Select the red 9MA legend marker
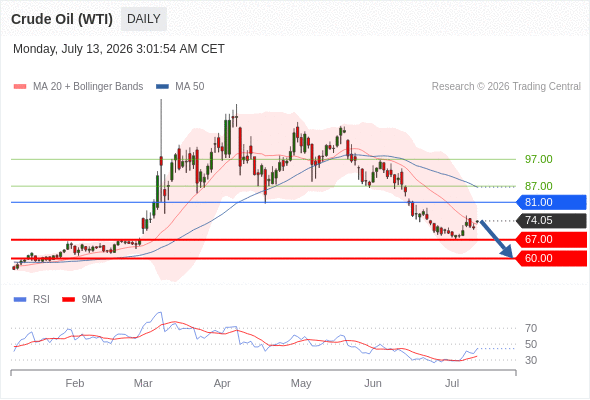This screenshot has height=400, width=590. pyautogui.click(x=68, y=300)
